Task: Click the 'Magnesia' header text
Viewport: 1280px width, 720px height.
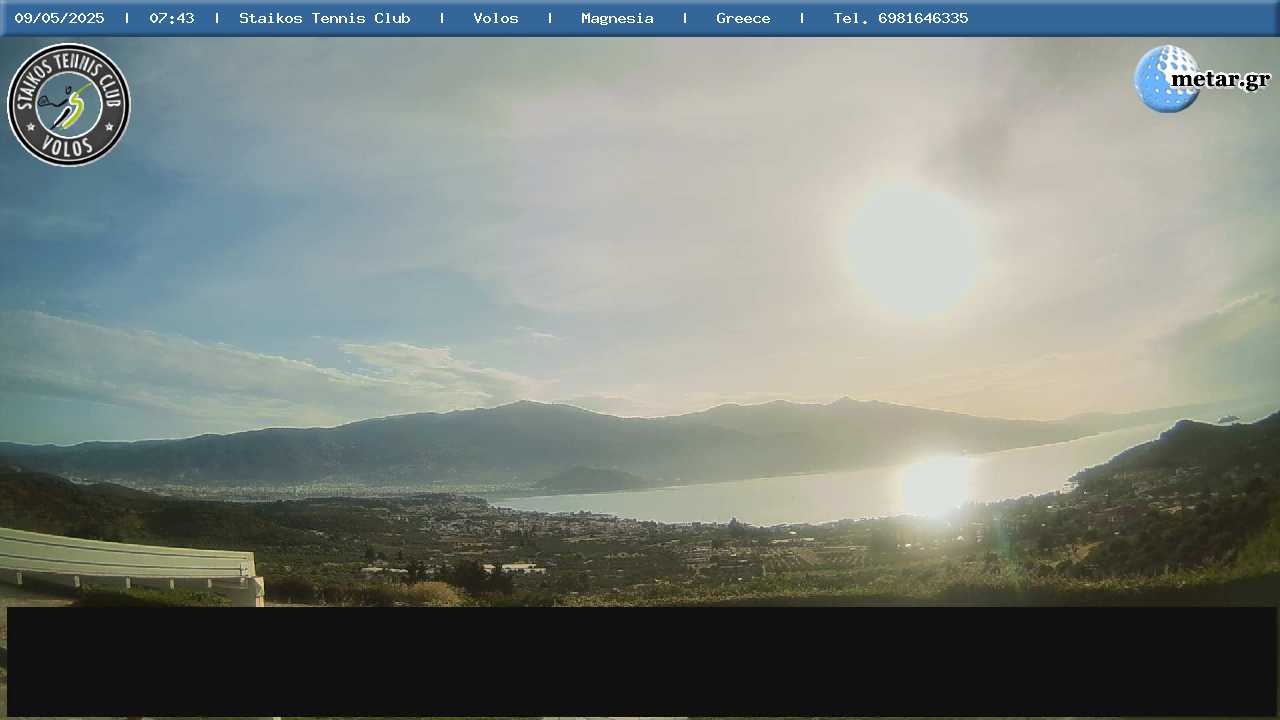Action: coord(617,18)
